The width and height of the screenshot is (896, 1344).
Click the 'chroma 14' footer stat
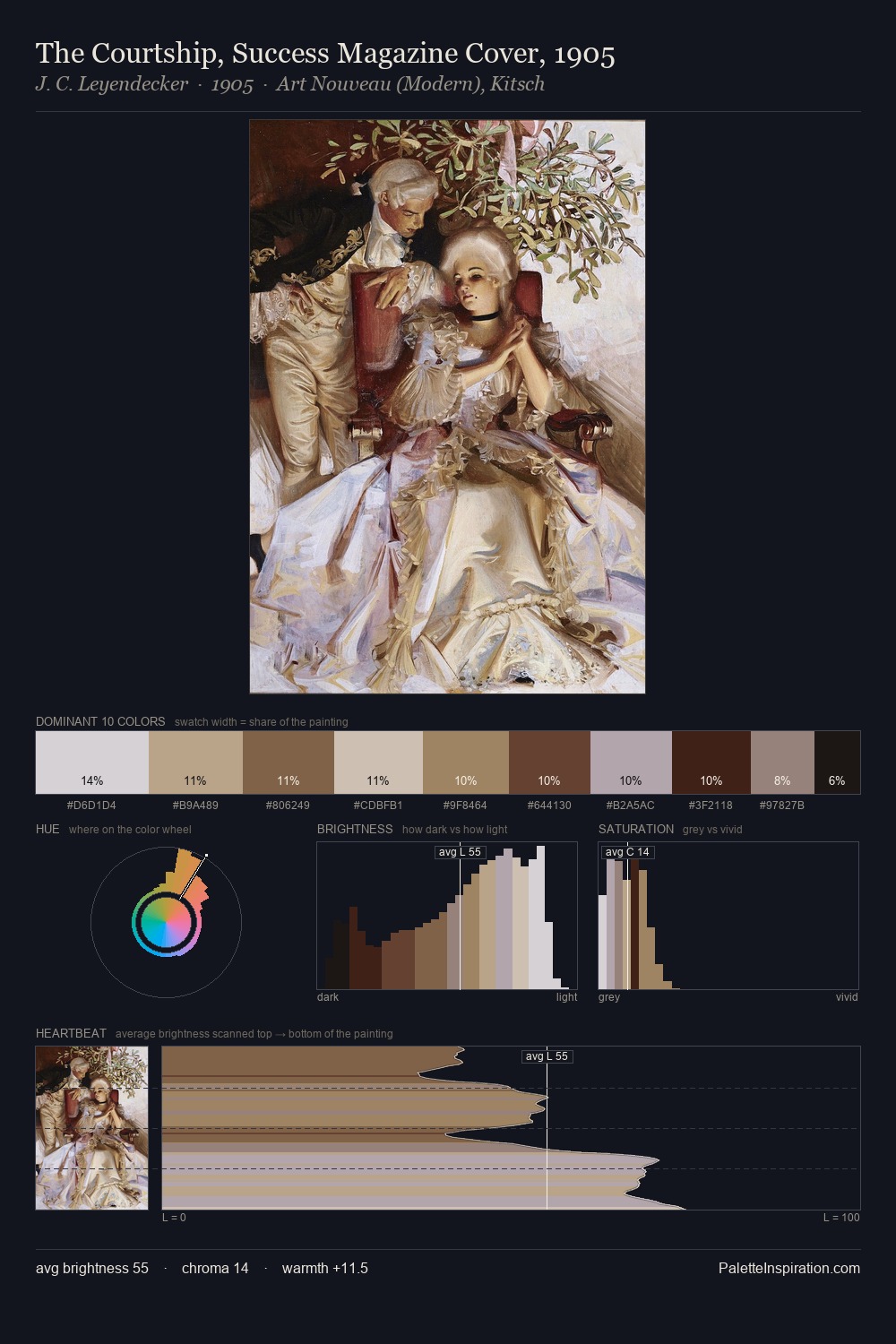215,1268
